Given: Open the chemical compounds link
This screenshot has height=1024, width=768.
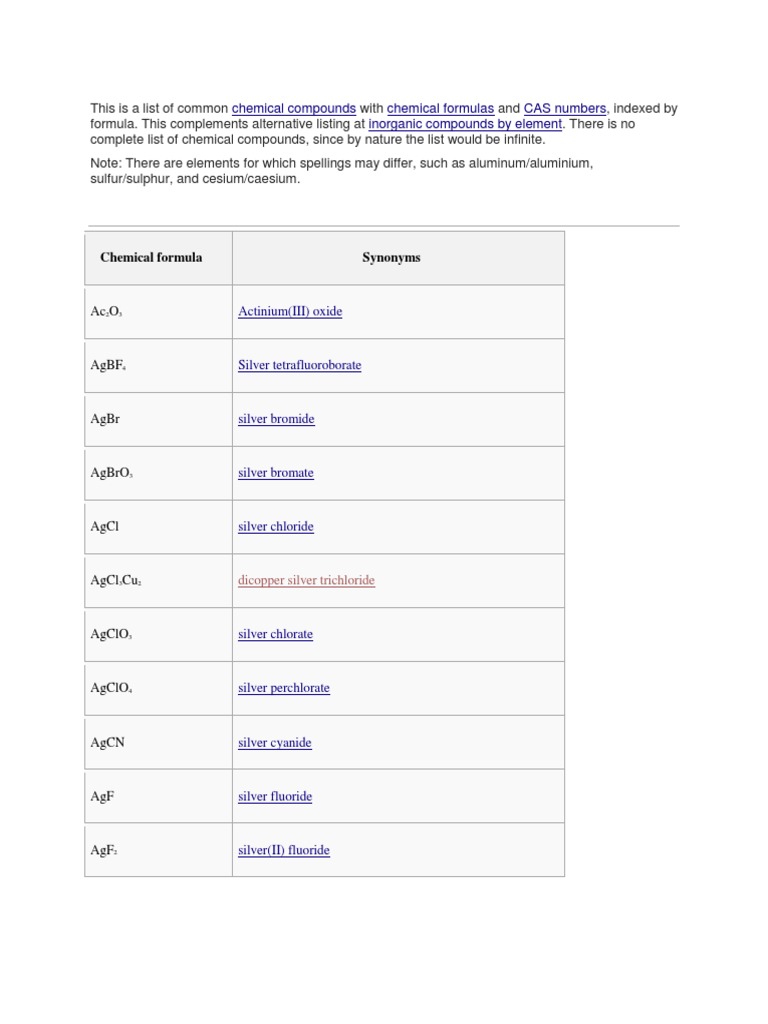Looking at the screenshot, I should pyautogui.click(x=294, y=108).
